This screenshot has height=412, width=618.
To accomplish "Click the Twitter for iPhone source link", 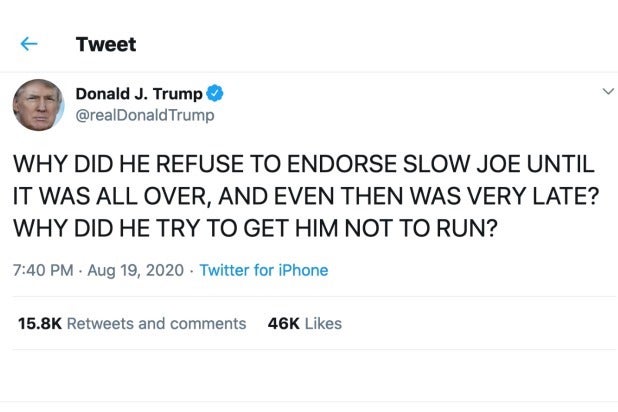I will tap(264, 270).
